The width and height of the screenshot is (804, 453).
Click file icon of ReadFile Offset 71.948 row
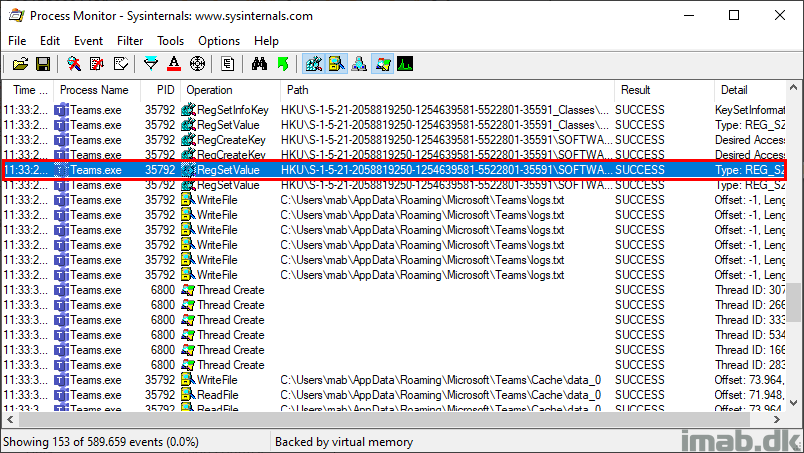(188, 395)
